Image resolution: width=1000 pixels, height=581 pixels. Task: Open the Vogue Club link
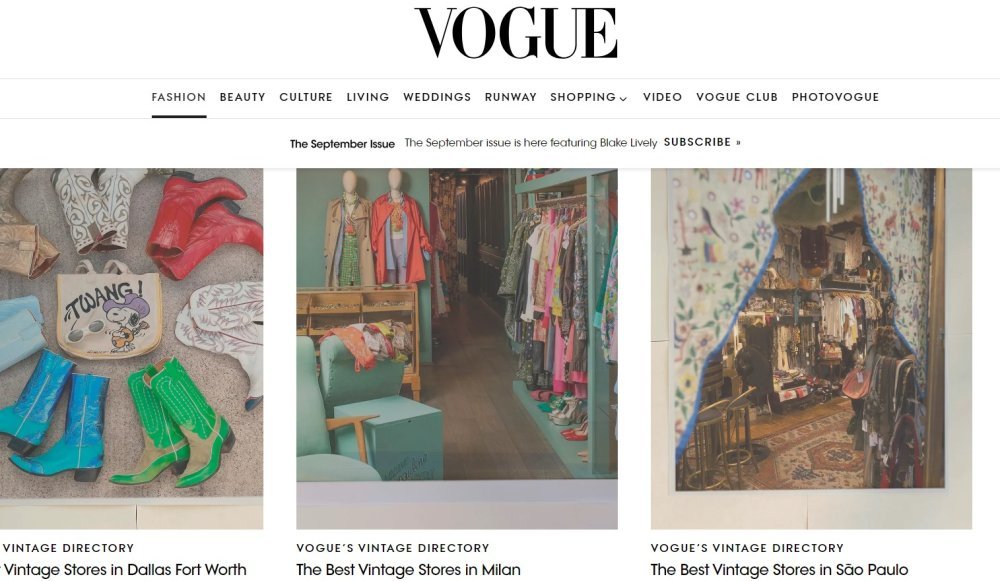[x=737, y=97]
